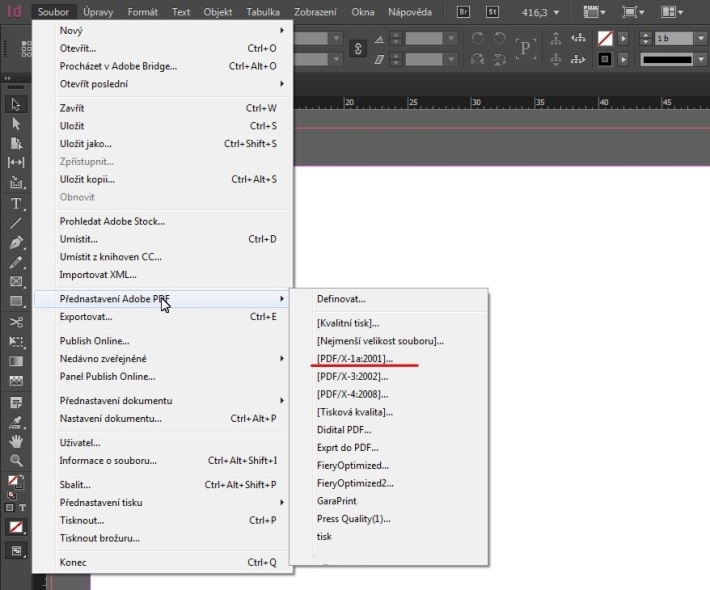Select the Eyedropper tool

tap(16, 422)
